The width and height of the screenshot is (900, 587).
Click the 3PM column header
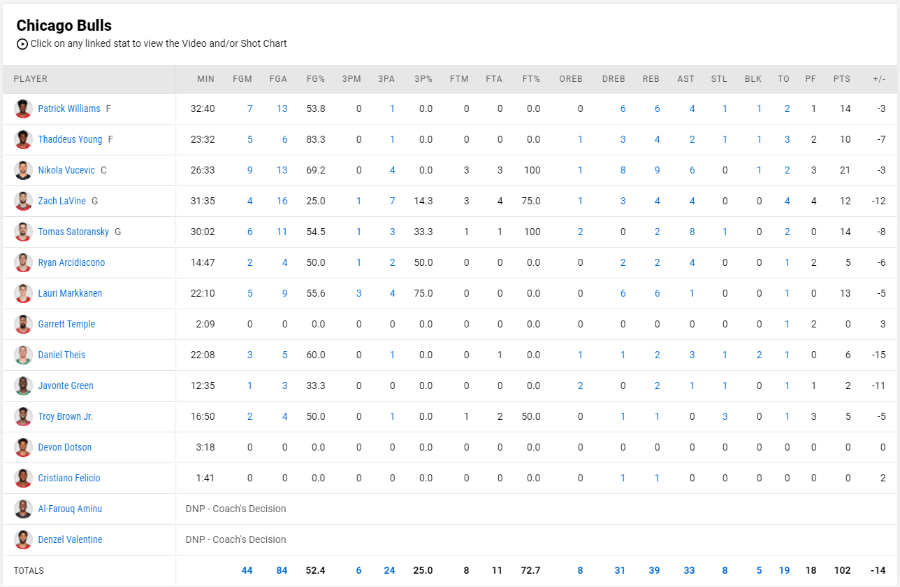[x=352, y=79]
